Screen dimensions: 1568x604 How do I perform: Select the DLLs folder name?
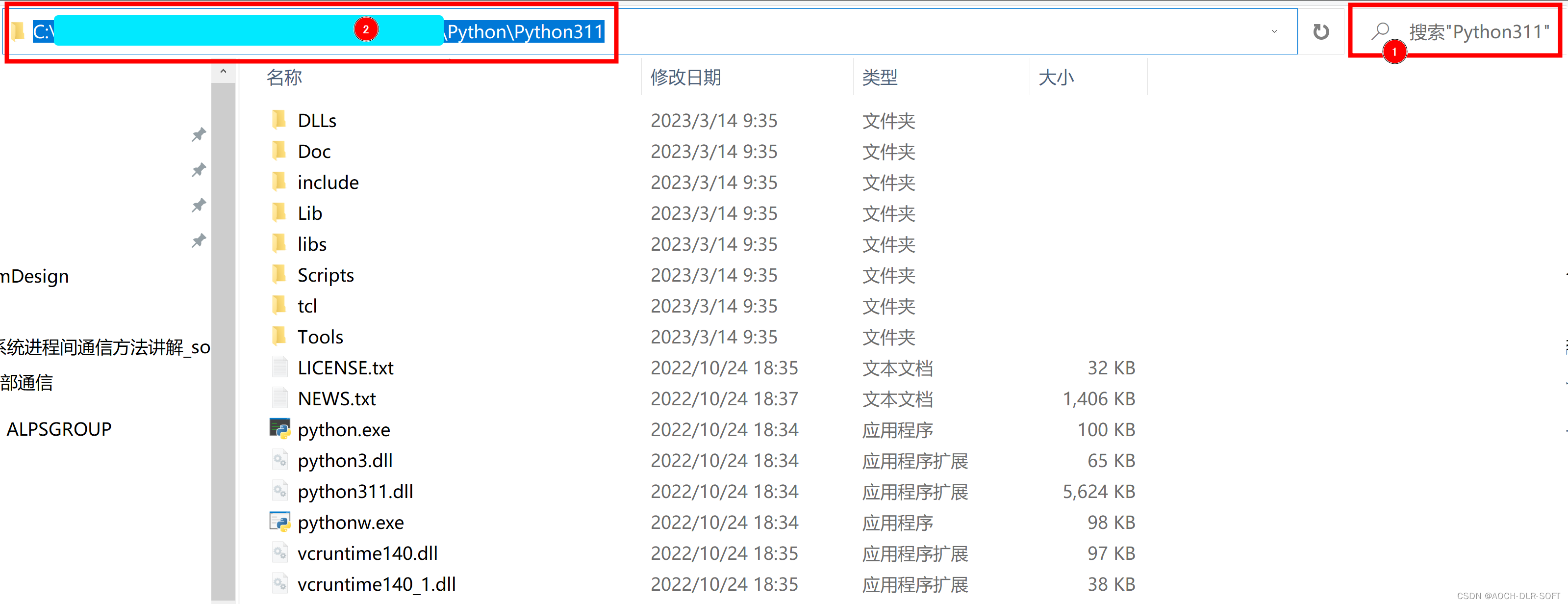coord(317,121)
